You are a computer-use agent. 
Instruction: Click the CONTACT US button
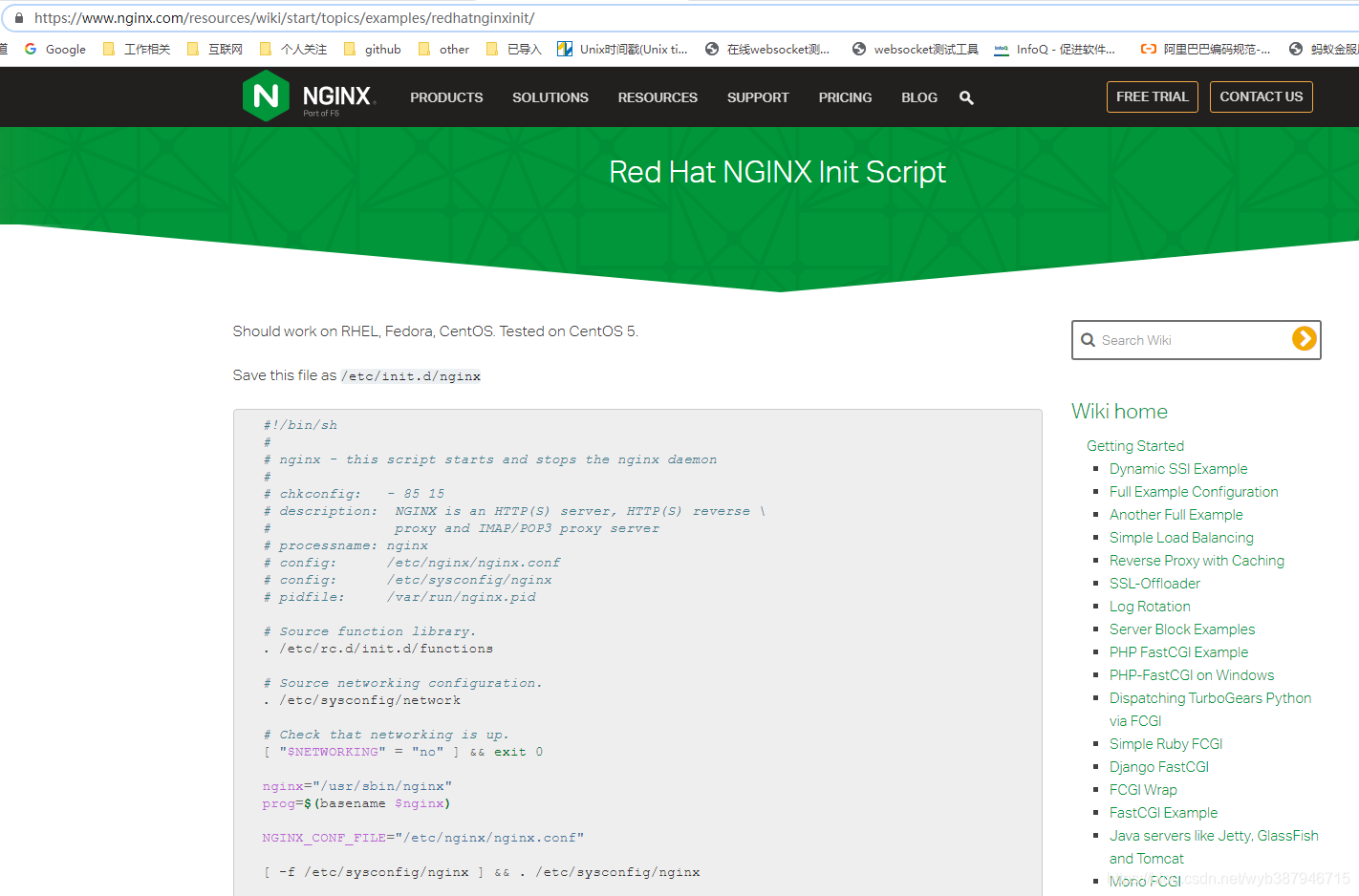[x=1261, y=96]
